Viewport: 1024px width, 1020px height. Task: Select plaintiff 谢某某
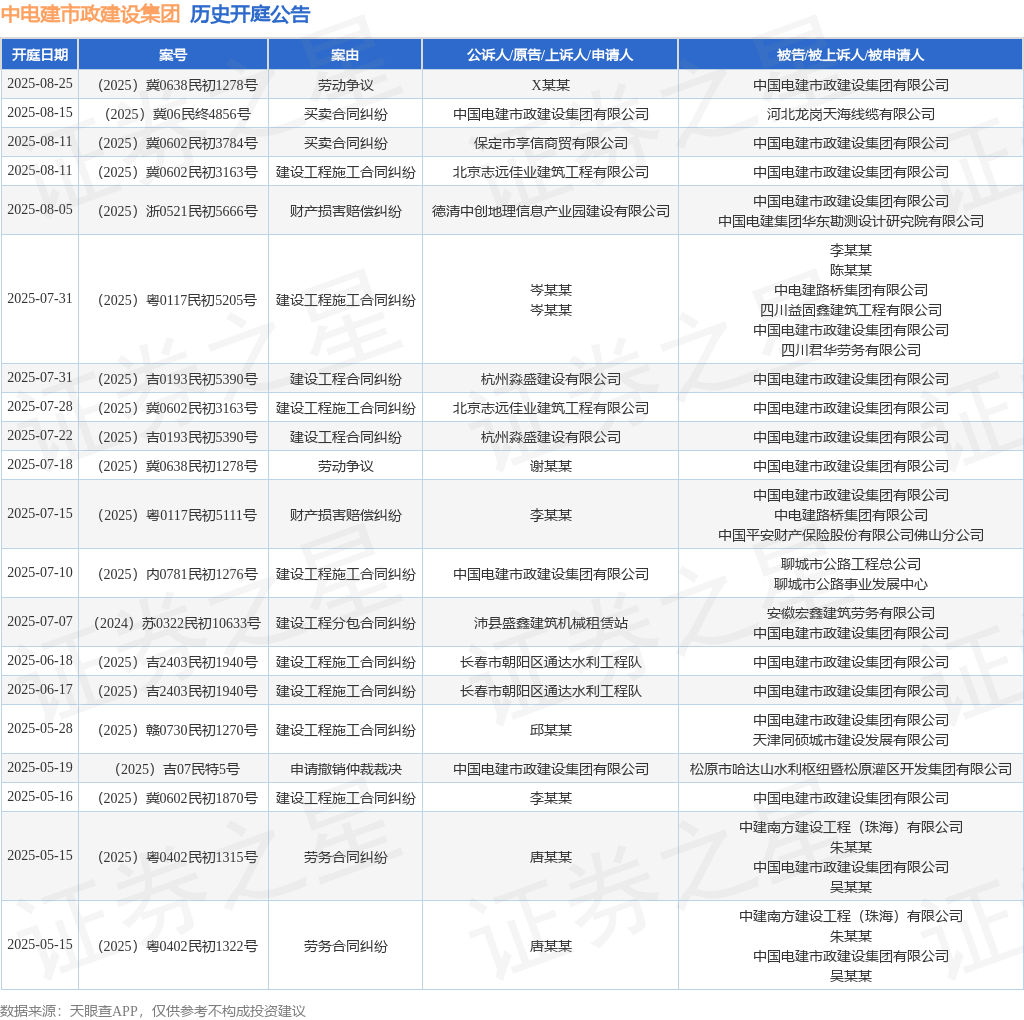click(551, 466)
